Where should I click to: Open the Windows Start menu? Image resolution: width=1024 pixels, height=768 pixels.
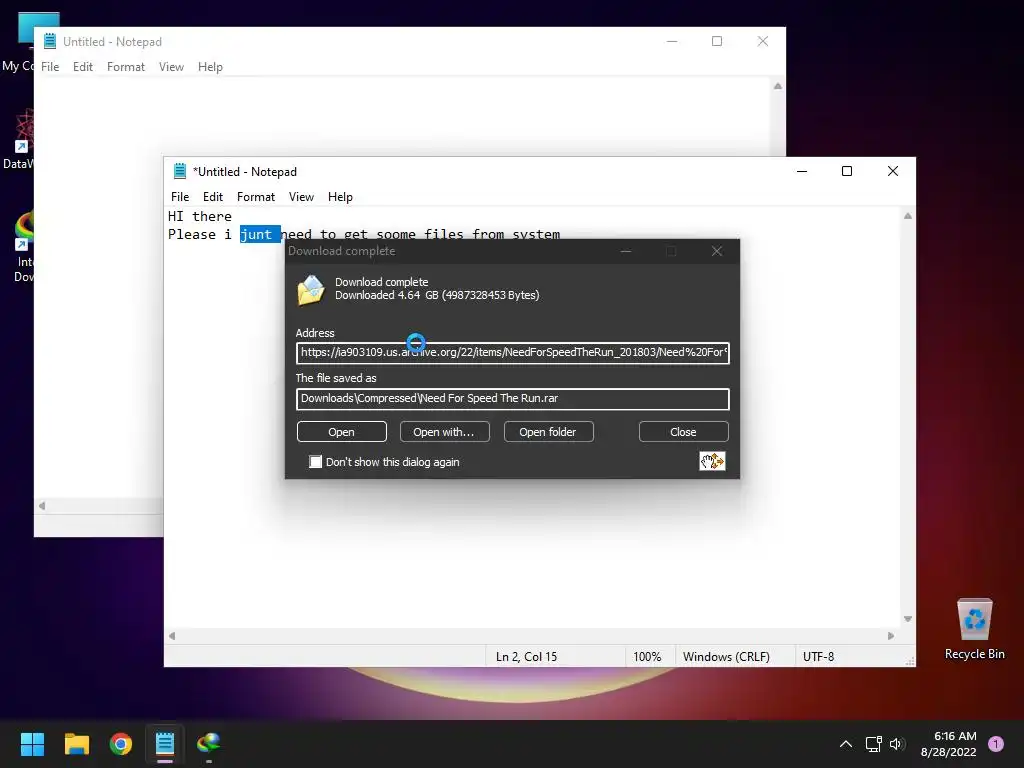pyautogui.click(x=32, y=744)
